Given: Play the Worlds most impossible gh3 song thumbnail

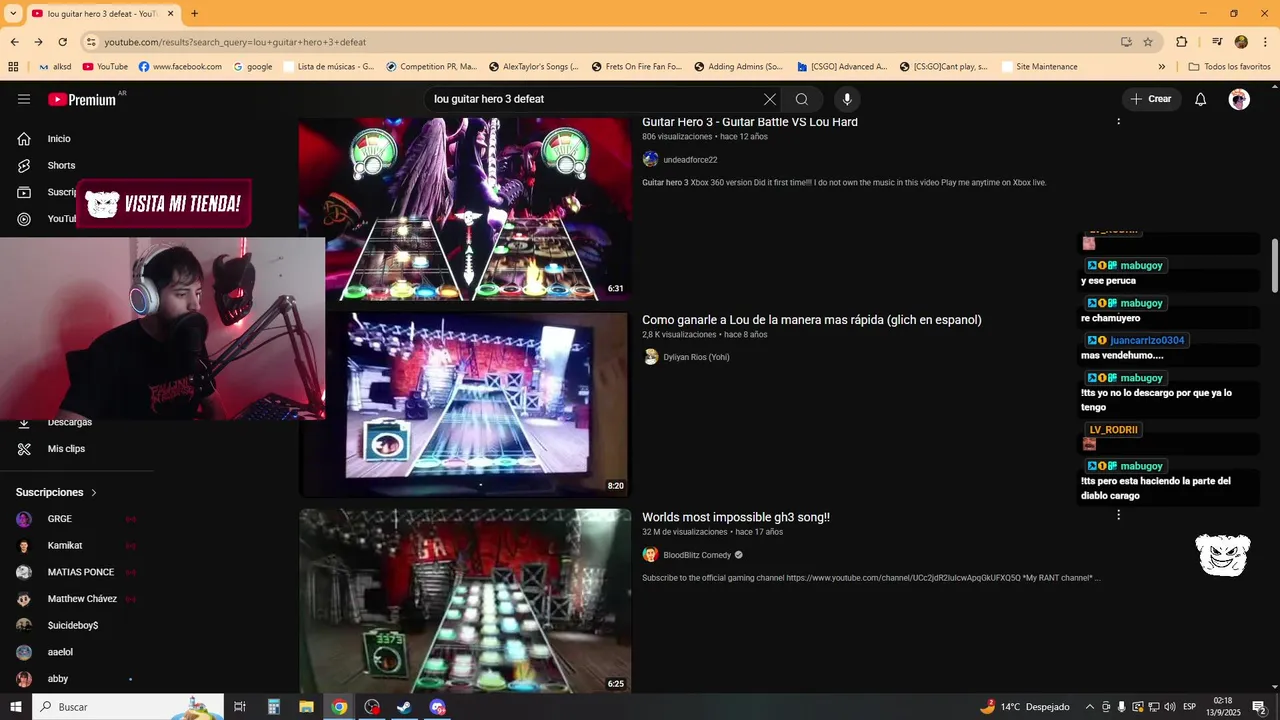Looking at the screenshot, I should click(465, 601).
